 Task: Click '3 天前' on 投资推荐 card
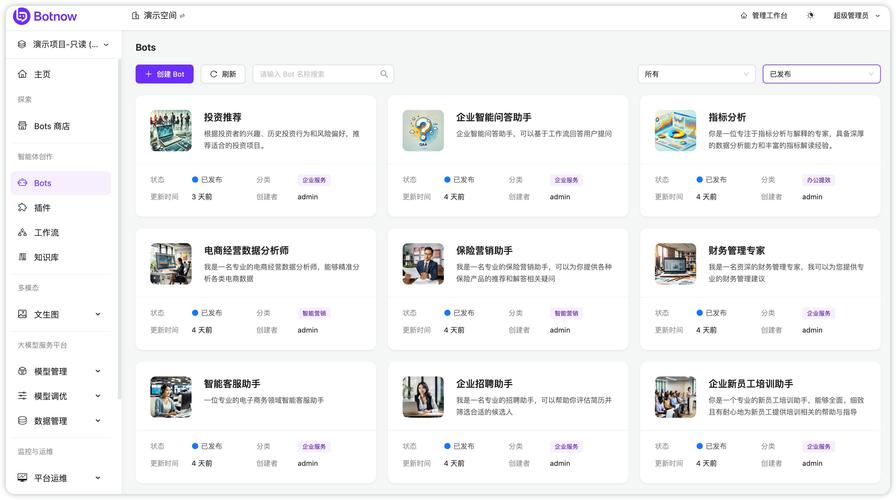202,197
